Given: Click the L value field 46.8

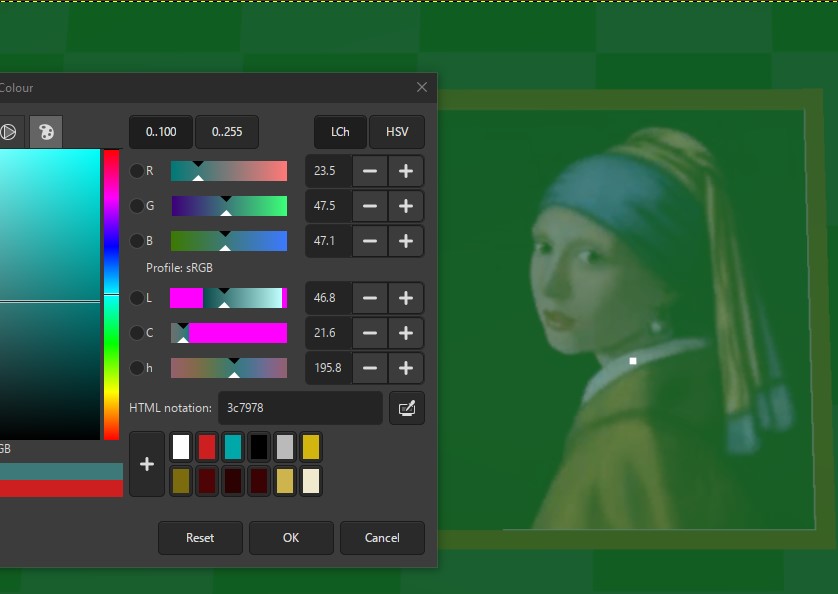Looking at the screenshot, I should [329, 298].
